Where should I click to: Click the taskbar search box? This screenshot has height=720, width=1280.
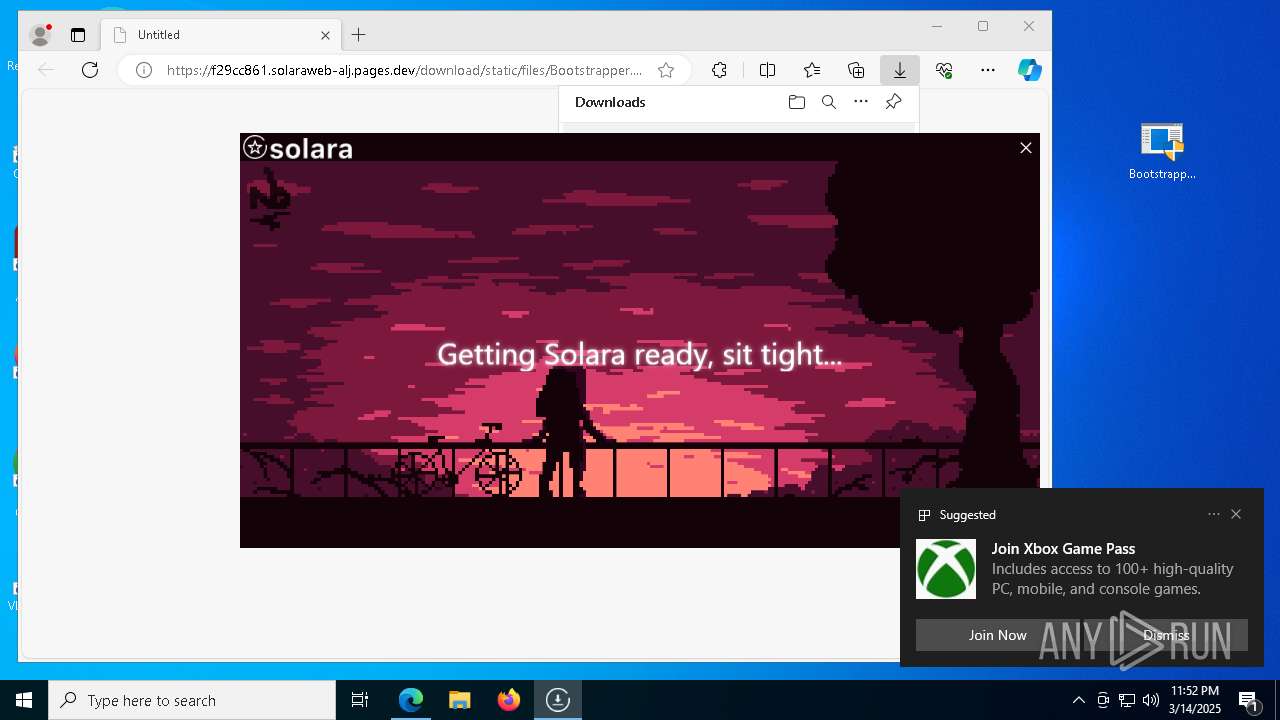192,700
